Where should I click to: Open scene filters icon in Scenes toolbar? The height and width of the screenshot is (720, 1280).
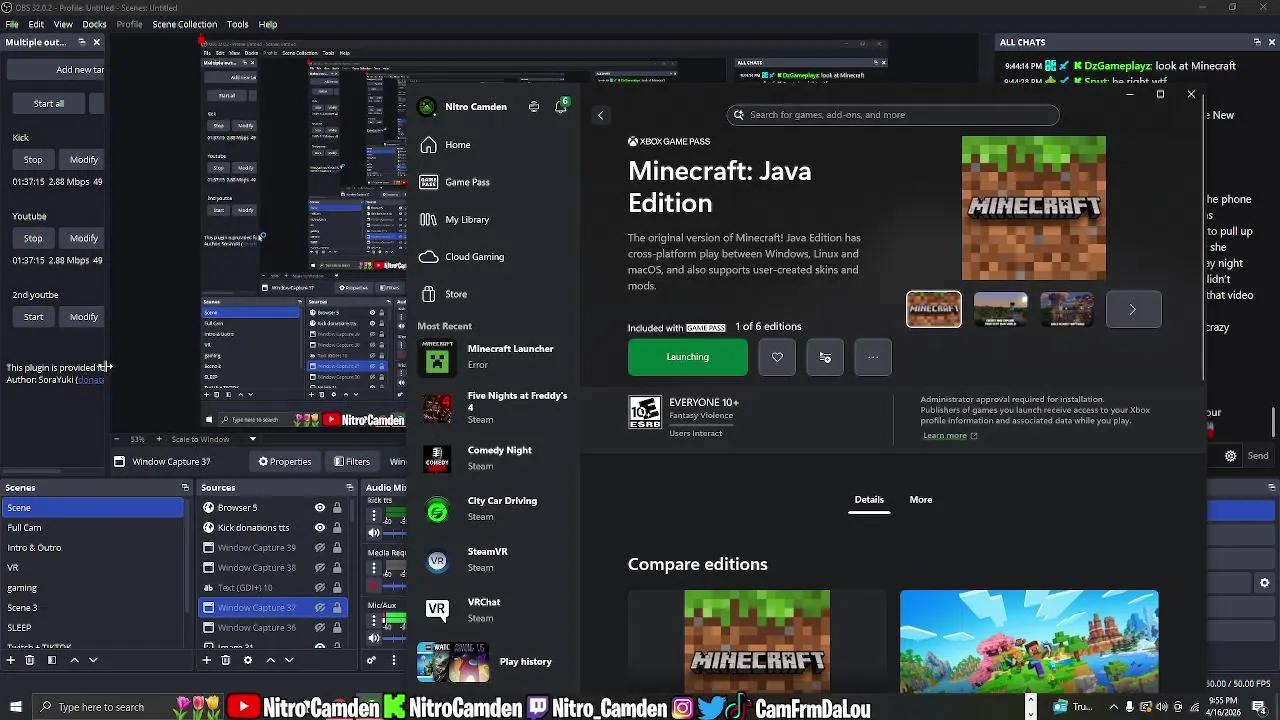[52, 660]
